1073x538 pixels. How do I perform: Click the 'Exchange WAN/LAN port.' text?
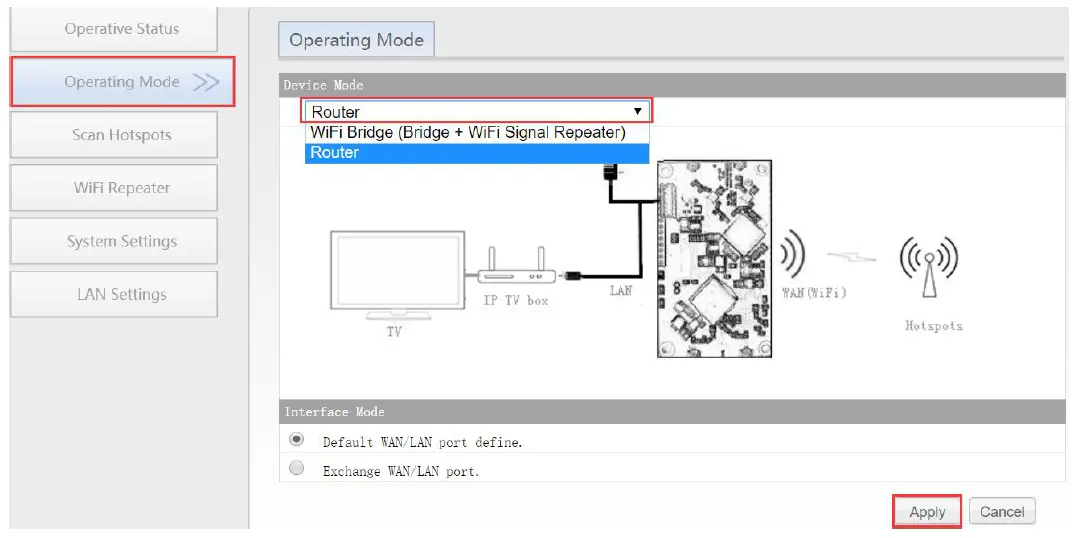(x=400, y=472)
